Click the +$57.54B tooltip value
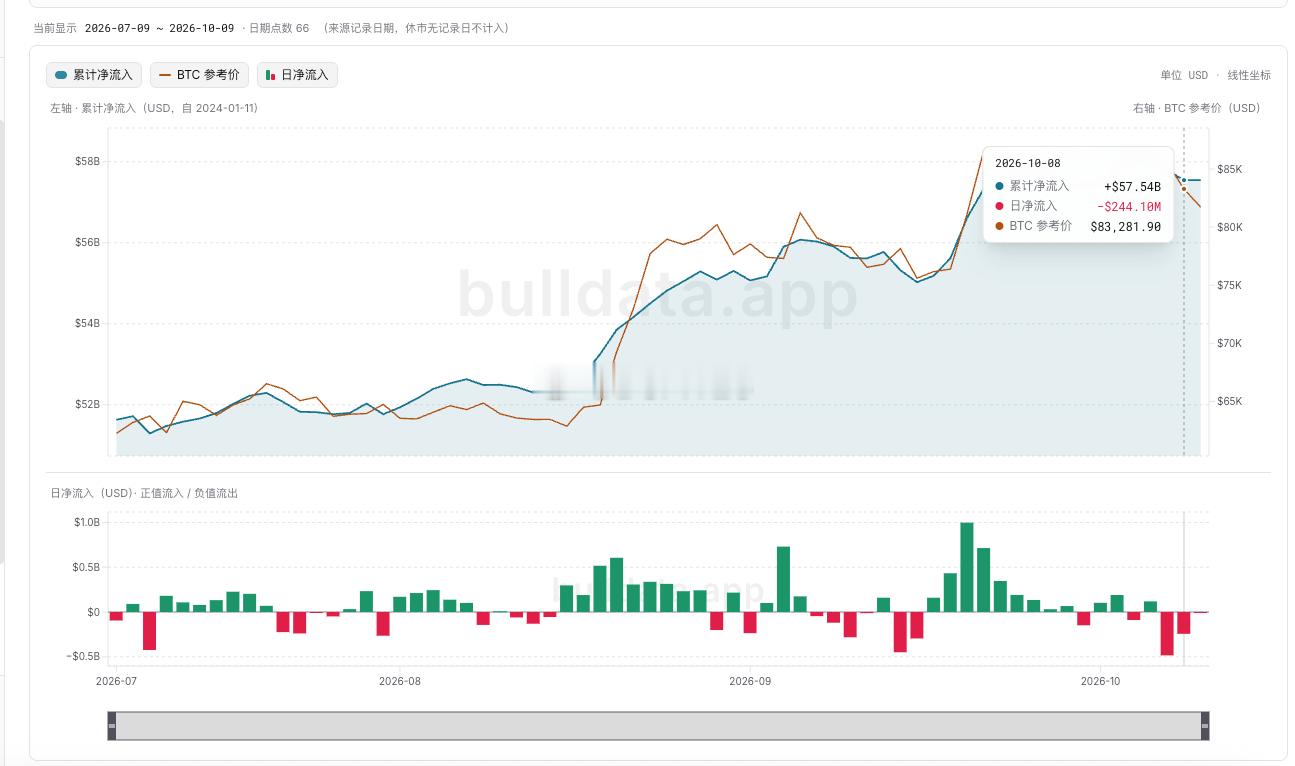This screenshot has height=766, width=1295. pyautogui.click(x=1132, y=187)
